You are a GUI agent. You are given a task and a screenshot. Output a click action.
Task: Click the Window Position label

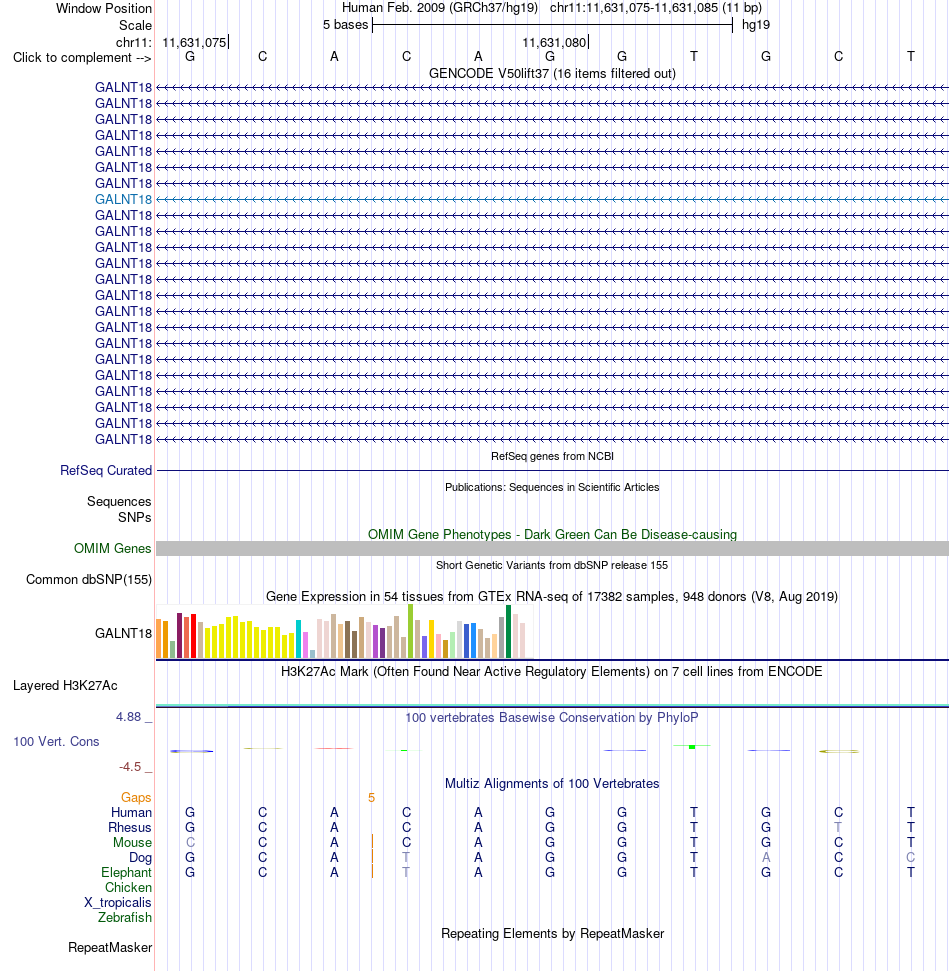[x=104, y=9]
